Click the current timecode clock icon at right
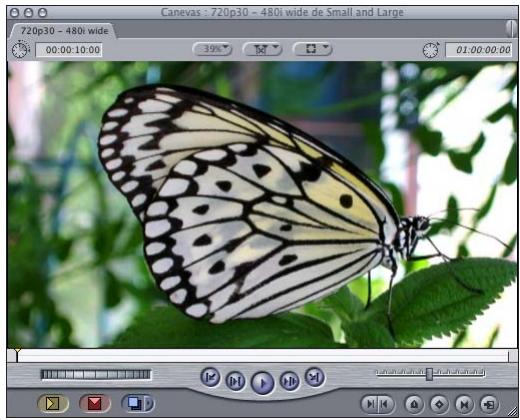520x420 pixels. 431,50
